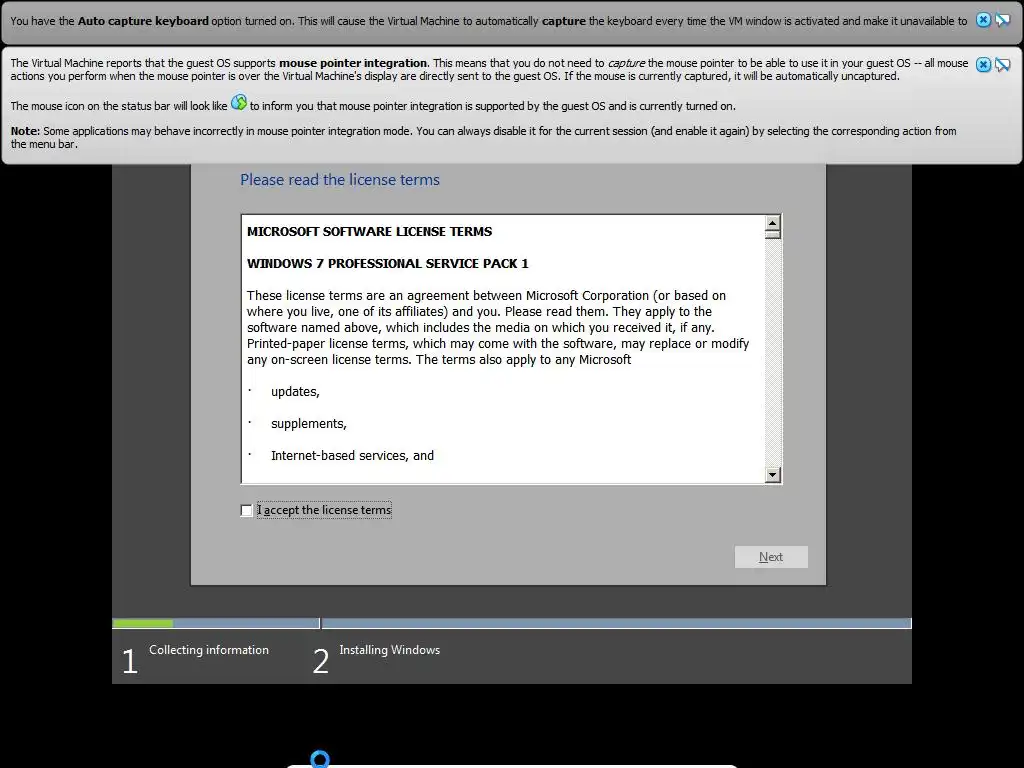Click the license scrollbar down arrow
The width and height of the screenshot is (1024, 768).
tap(773, 475)
